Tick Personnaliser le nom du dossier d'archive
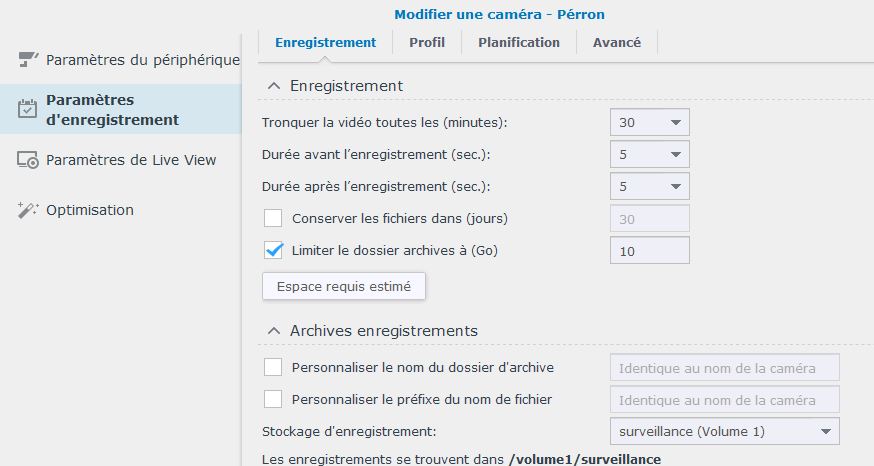874x466 pixels. point(273,367)
